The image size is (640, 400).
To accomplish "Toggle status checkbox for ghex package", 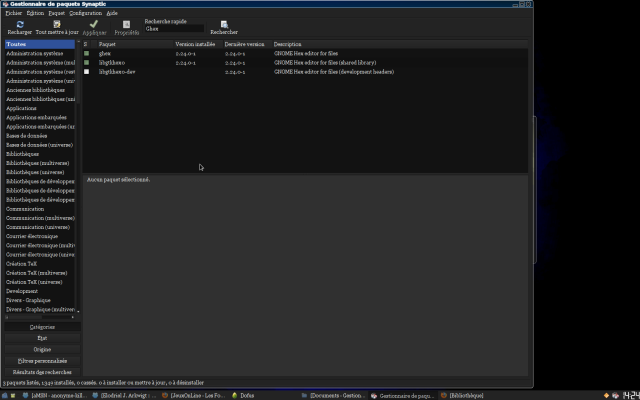I will click(x=87, y=53).
